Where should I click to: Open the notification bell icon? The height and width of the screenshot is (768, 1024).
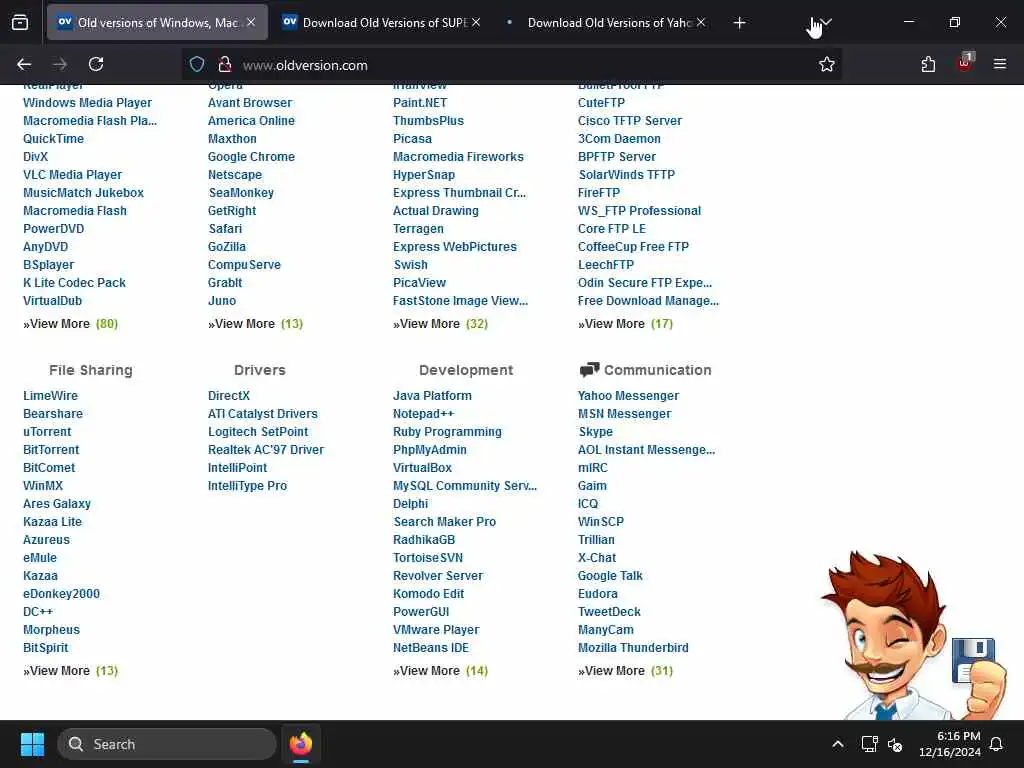(996, 744)
